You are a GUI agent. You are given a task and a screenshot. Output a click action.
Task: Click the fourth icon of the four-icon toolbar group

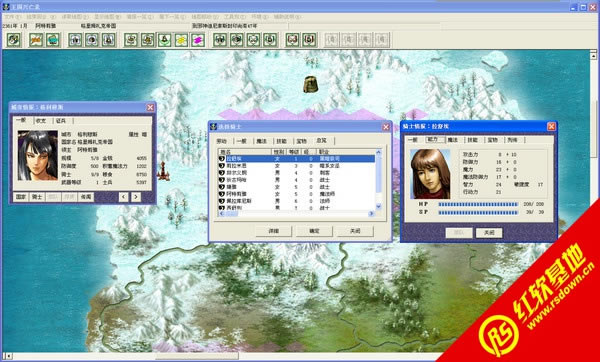coord(270,40)
